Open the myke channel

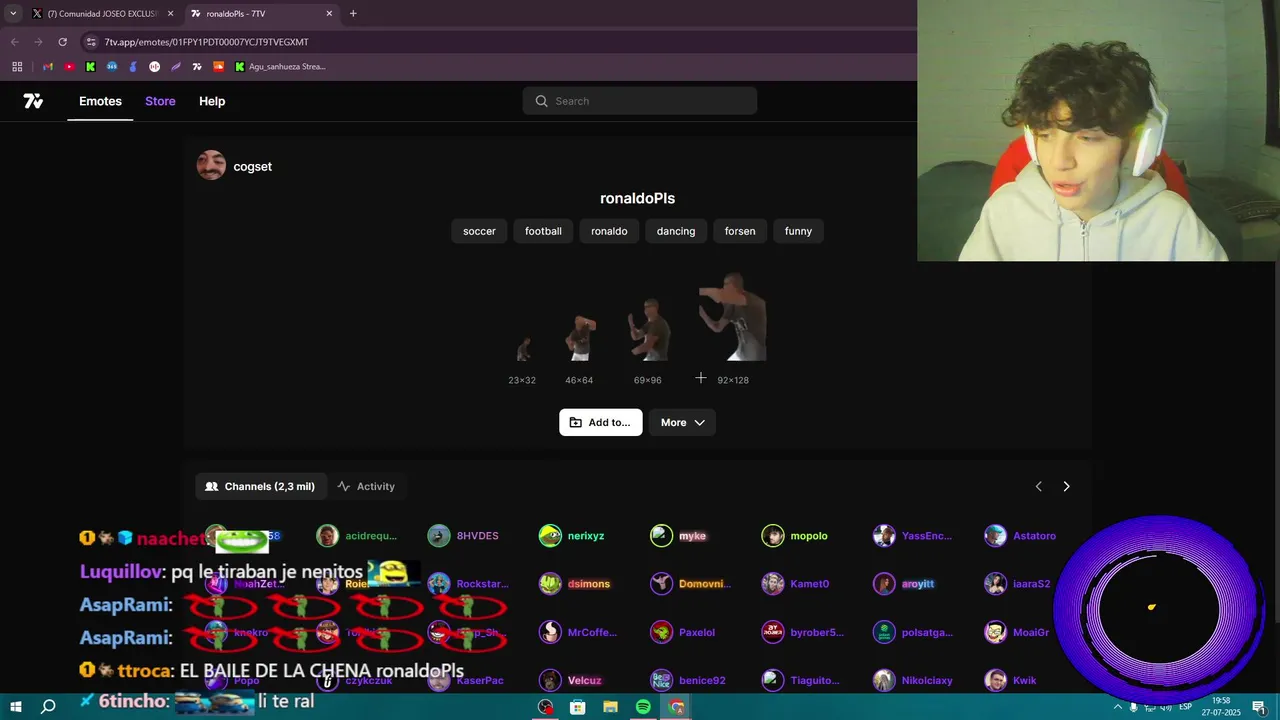[x=679, y=536]
